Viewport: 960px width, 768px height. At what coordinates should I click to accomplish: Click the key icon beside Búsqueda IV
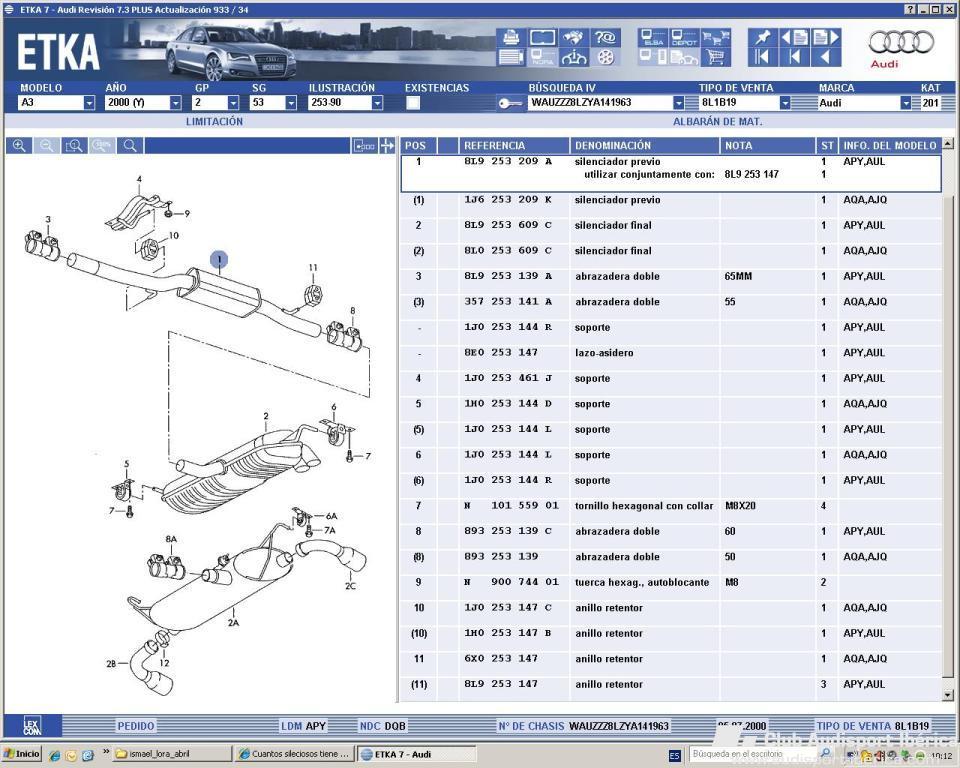click(509, 103)
